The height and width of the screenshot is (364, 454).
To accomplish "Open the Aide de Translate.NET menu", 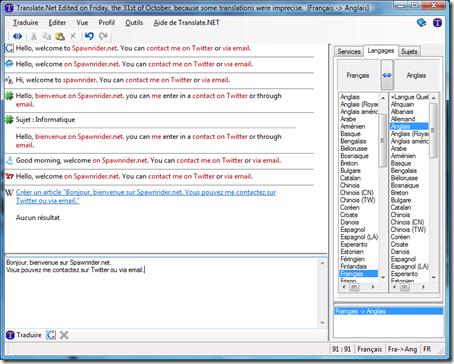I will click(x=186, y=23).
